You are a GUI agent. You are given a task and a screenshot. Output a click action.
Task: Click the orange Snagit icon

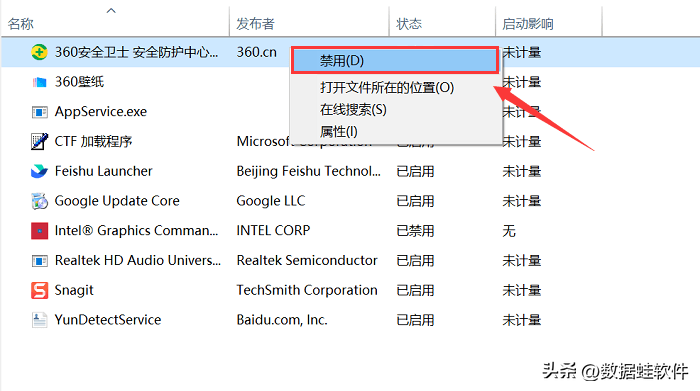pyautogui.click(x=39, y=290)
